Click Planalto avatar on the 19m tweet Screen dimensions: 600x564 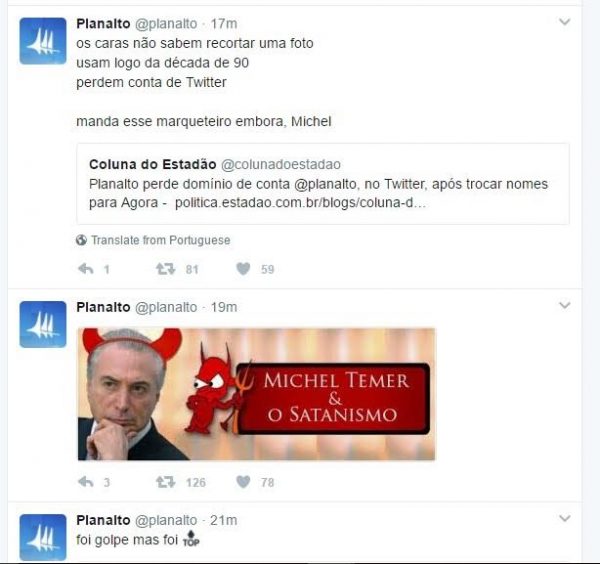43,324
